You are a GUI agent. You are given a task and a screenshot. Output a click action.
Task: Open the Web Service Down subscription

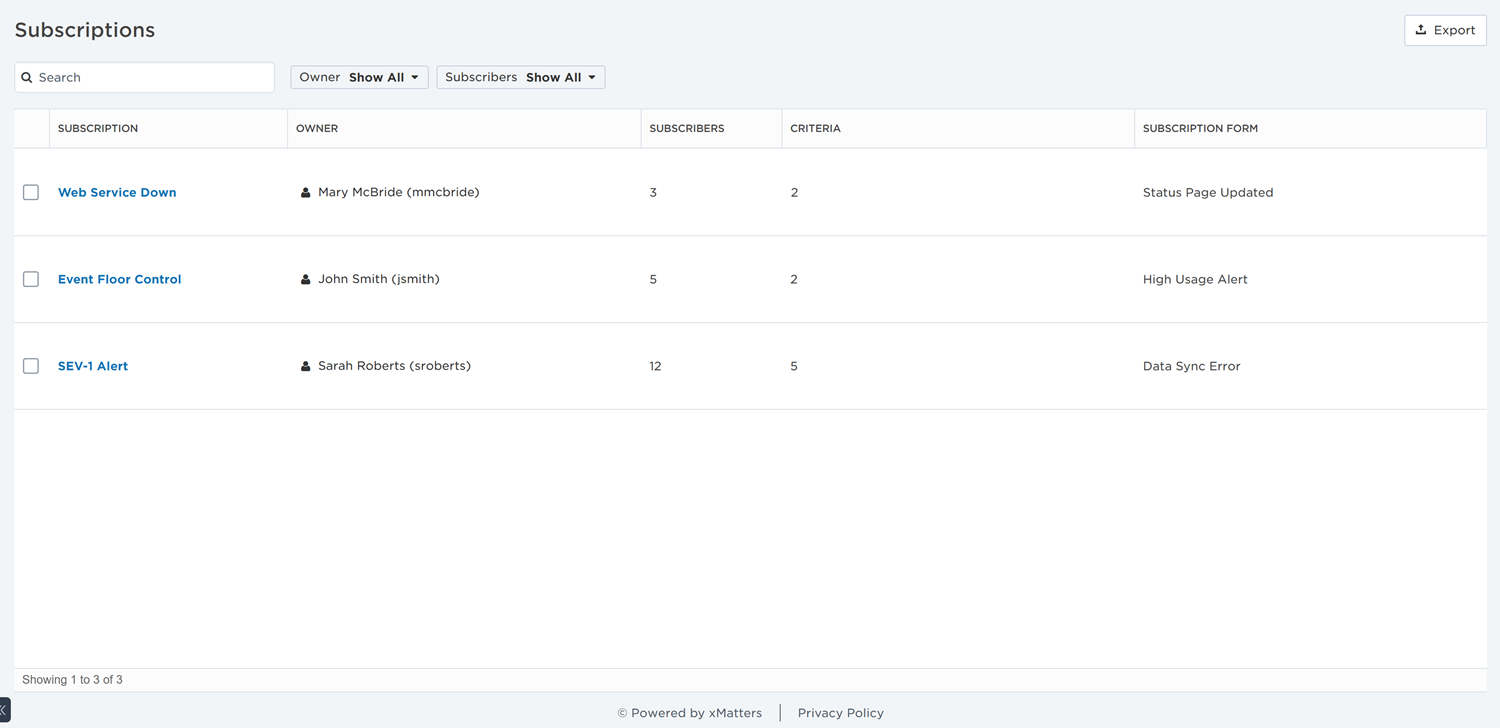point(117,192)
